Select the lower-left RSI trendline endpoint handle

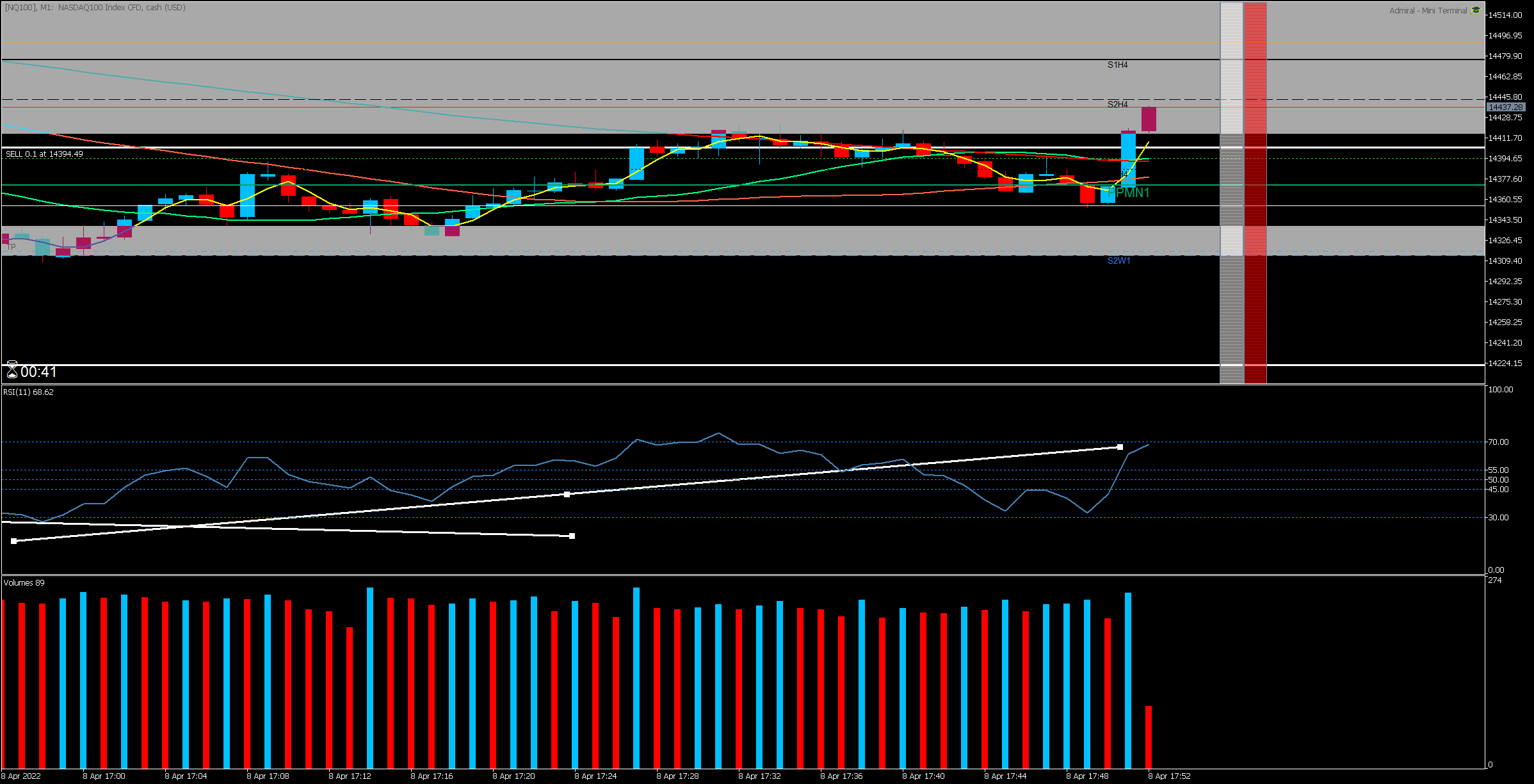click(14, 541)
